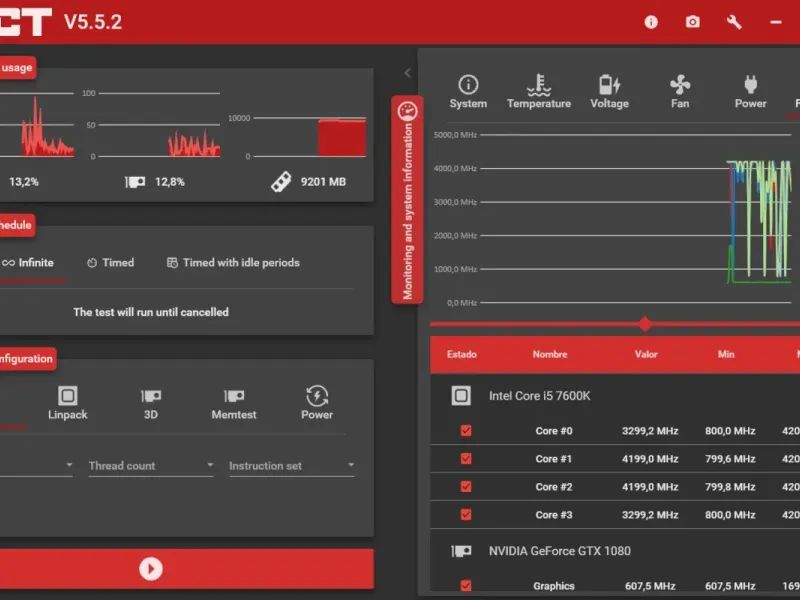
Task: Select the Memtest test
Action: [x=234, y=403]
